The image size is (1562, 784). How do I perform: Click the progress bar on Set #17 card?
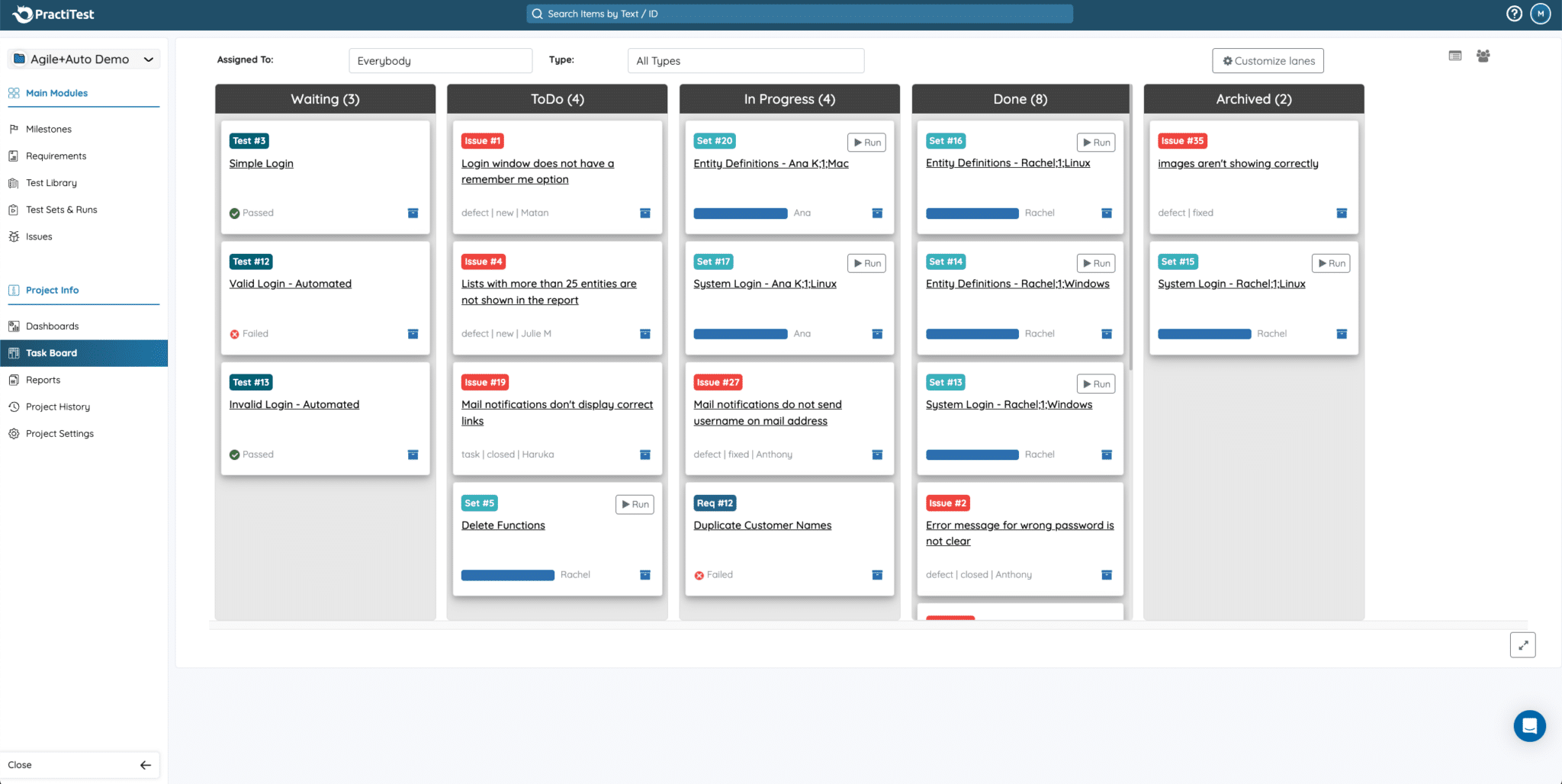740,333
